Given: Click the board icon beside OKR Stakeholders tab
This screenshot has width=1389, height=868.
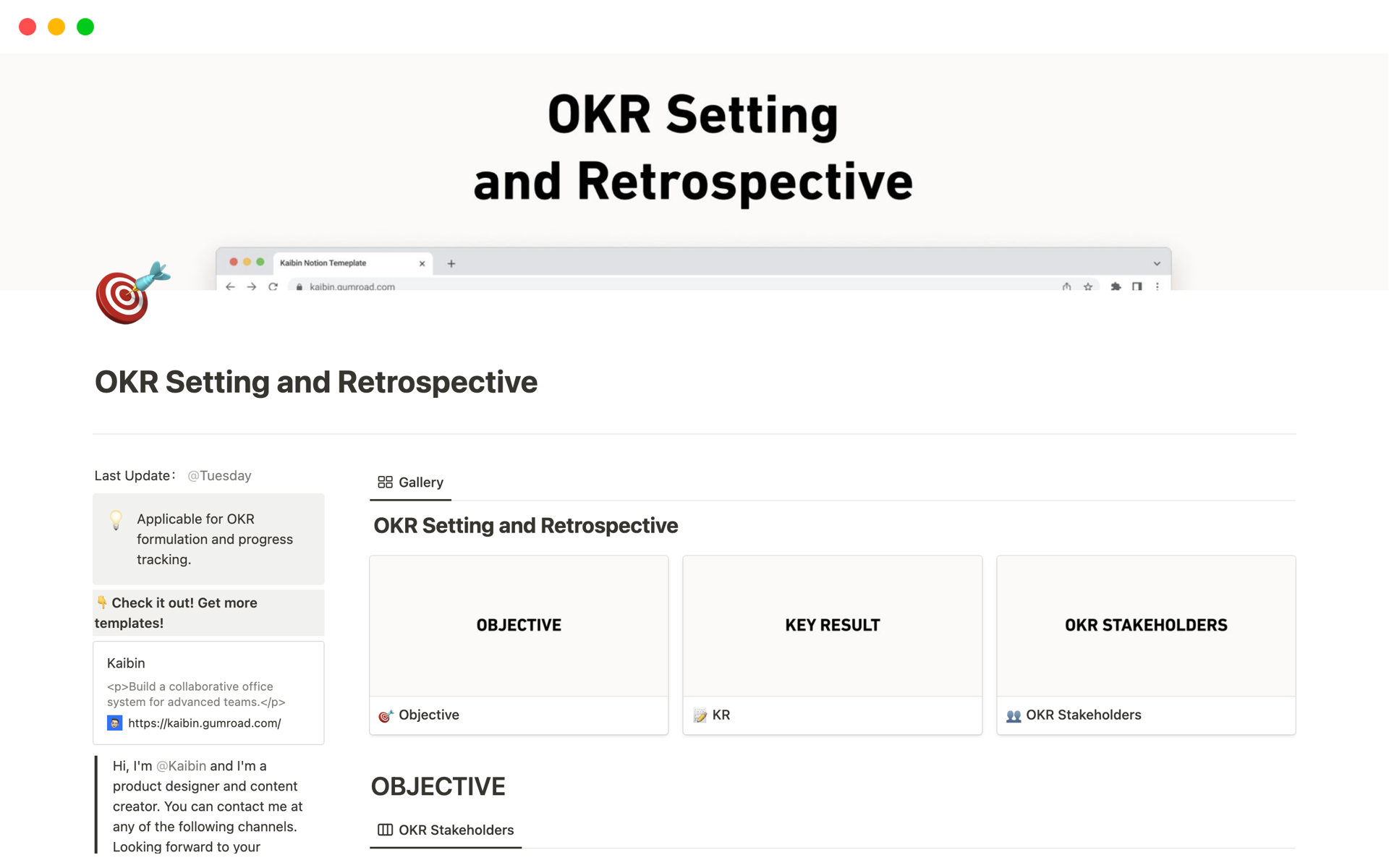Looking at the screenshot, I should tap(385, 830).
